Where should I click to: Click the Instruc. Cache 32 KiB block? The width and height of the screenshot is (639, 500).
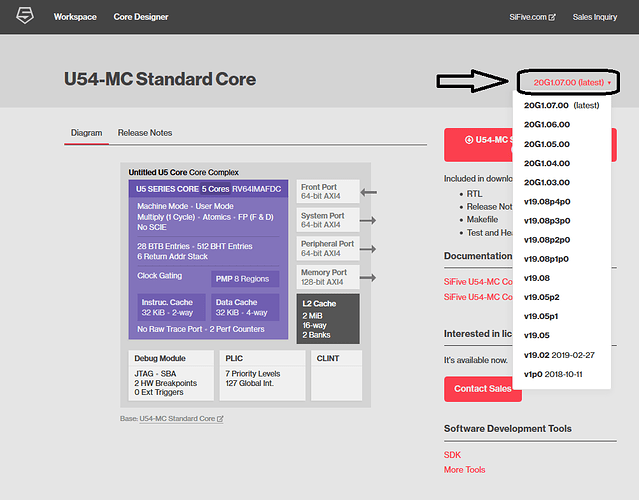pyautogui.click(x=171, y=308)
